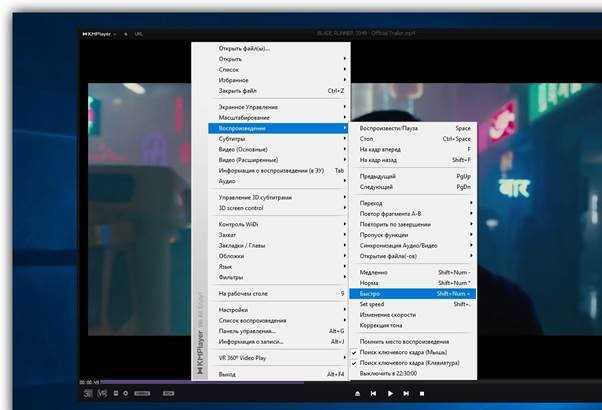Image resolution: width=602 pixels, height=410 pixels.
Task: Click the play button
Action: 390,393
